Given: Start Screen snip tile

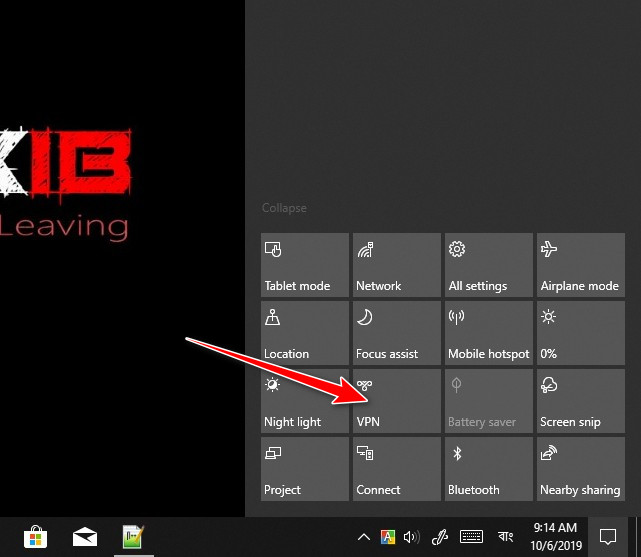Looking at the screenshot, I should pyautogui.click(x=580, y=401).
